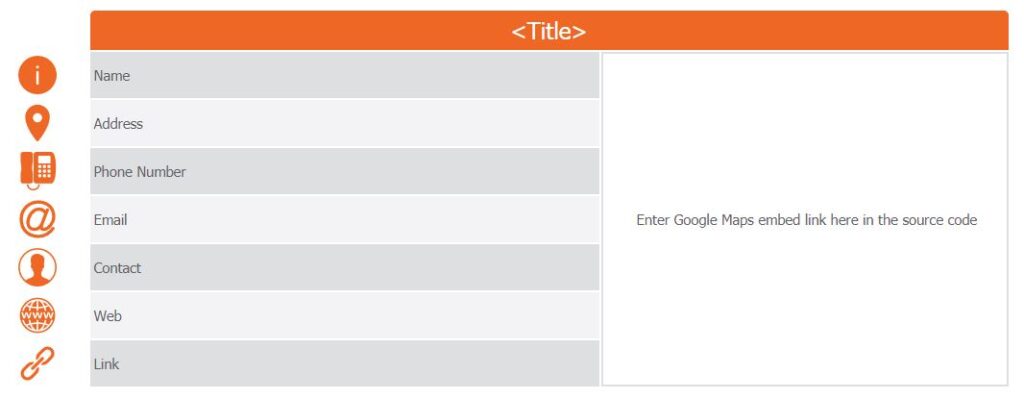The height and width of the screenshot is (399, 1024).
Task: Click the Email row field
Action: 344,219
